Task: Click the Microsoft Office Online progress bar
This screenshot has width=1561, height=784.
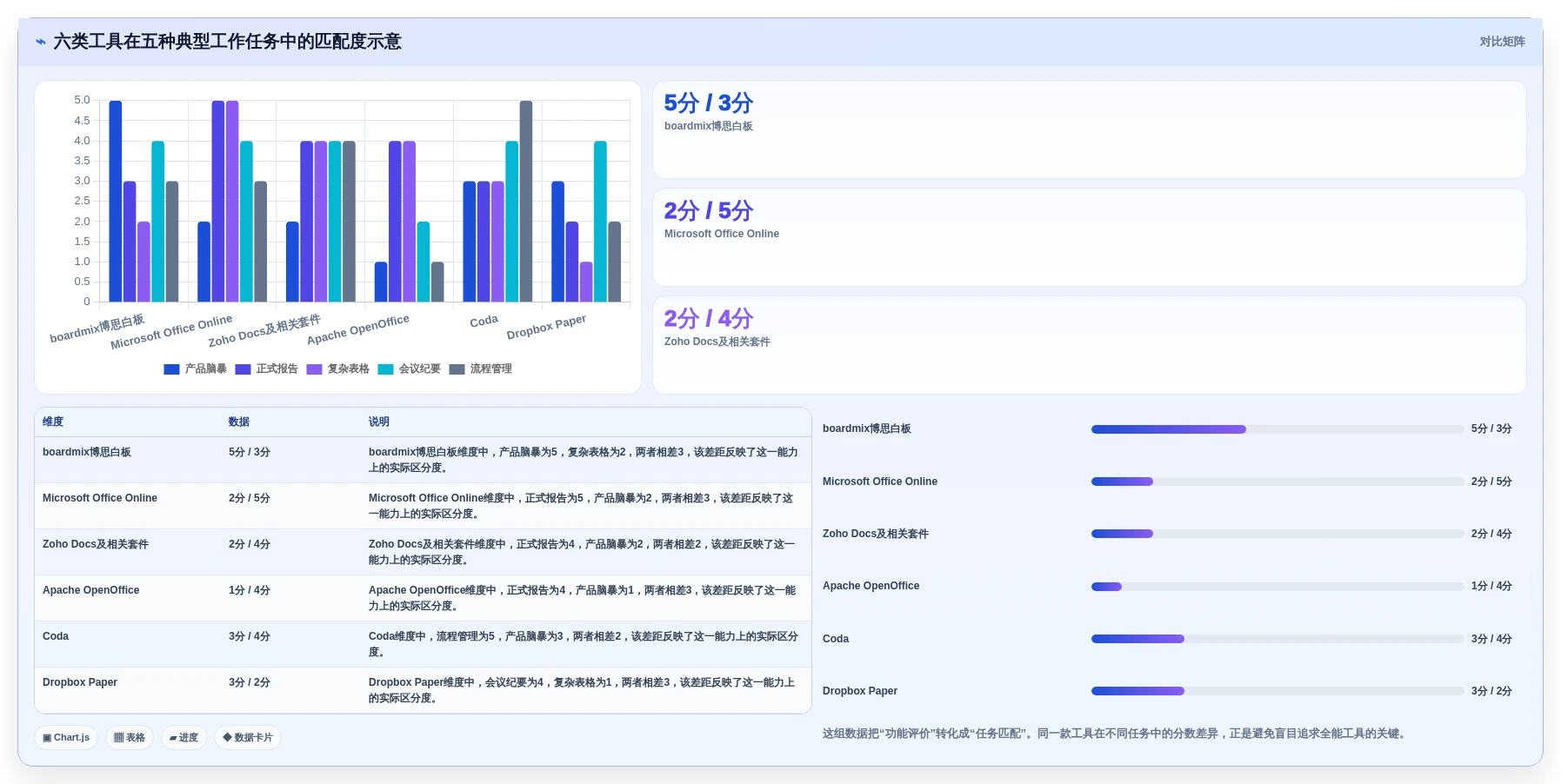Action: point(1277,482)
